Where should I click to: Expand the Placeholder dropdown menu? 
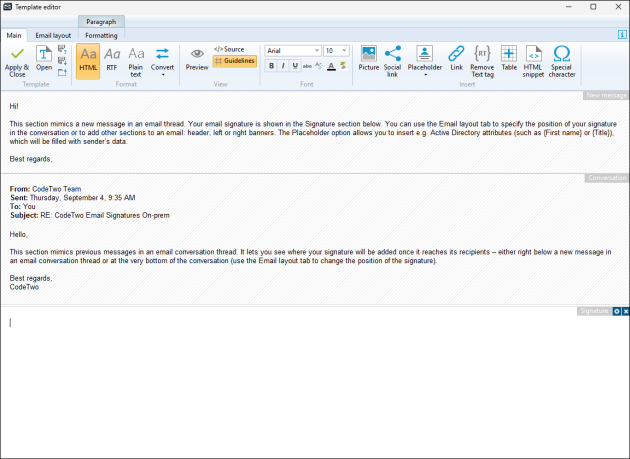(x=425, y=61)
